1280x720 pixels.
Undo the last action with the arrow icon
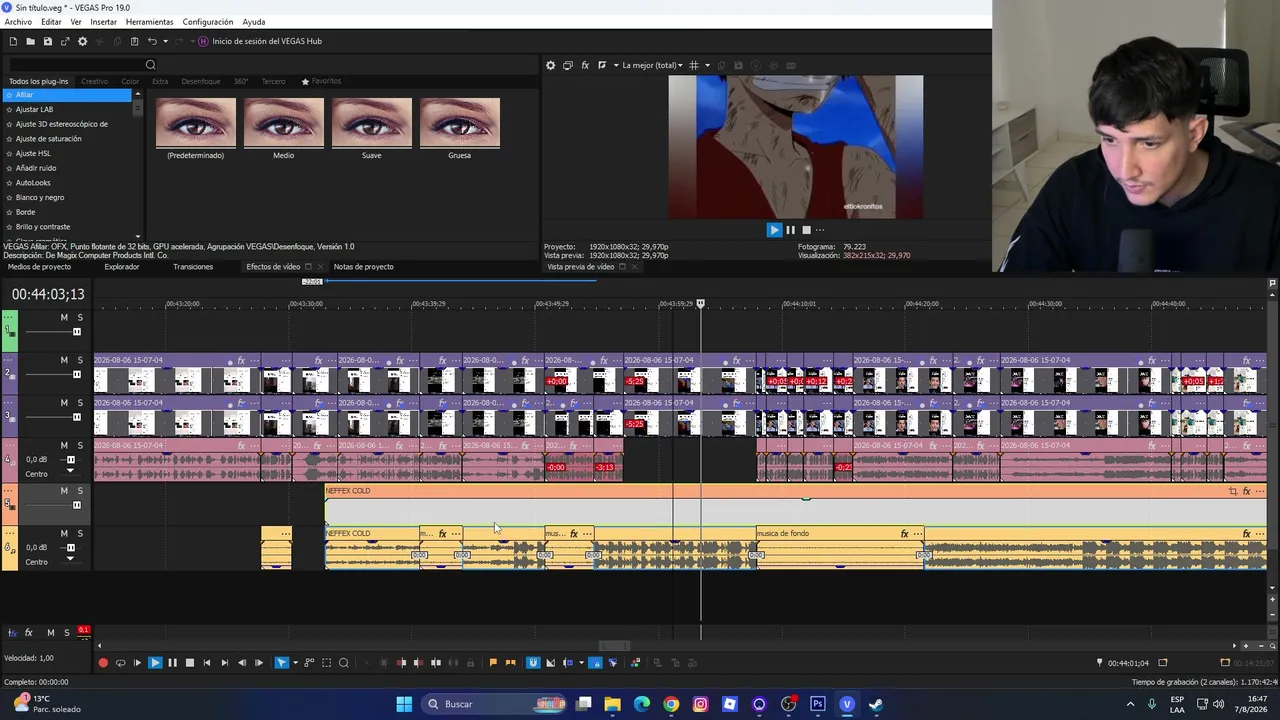tap(152, 41)
